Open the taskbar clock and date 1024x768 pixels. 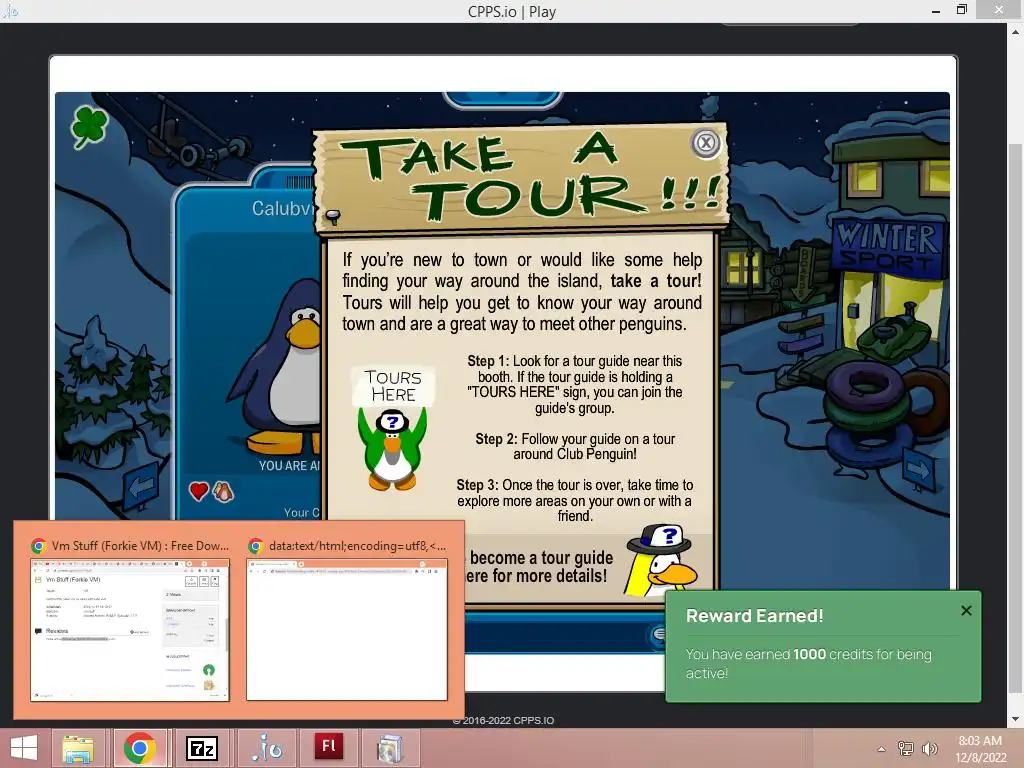pyautogui.click(x=980, y=749)
